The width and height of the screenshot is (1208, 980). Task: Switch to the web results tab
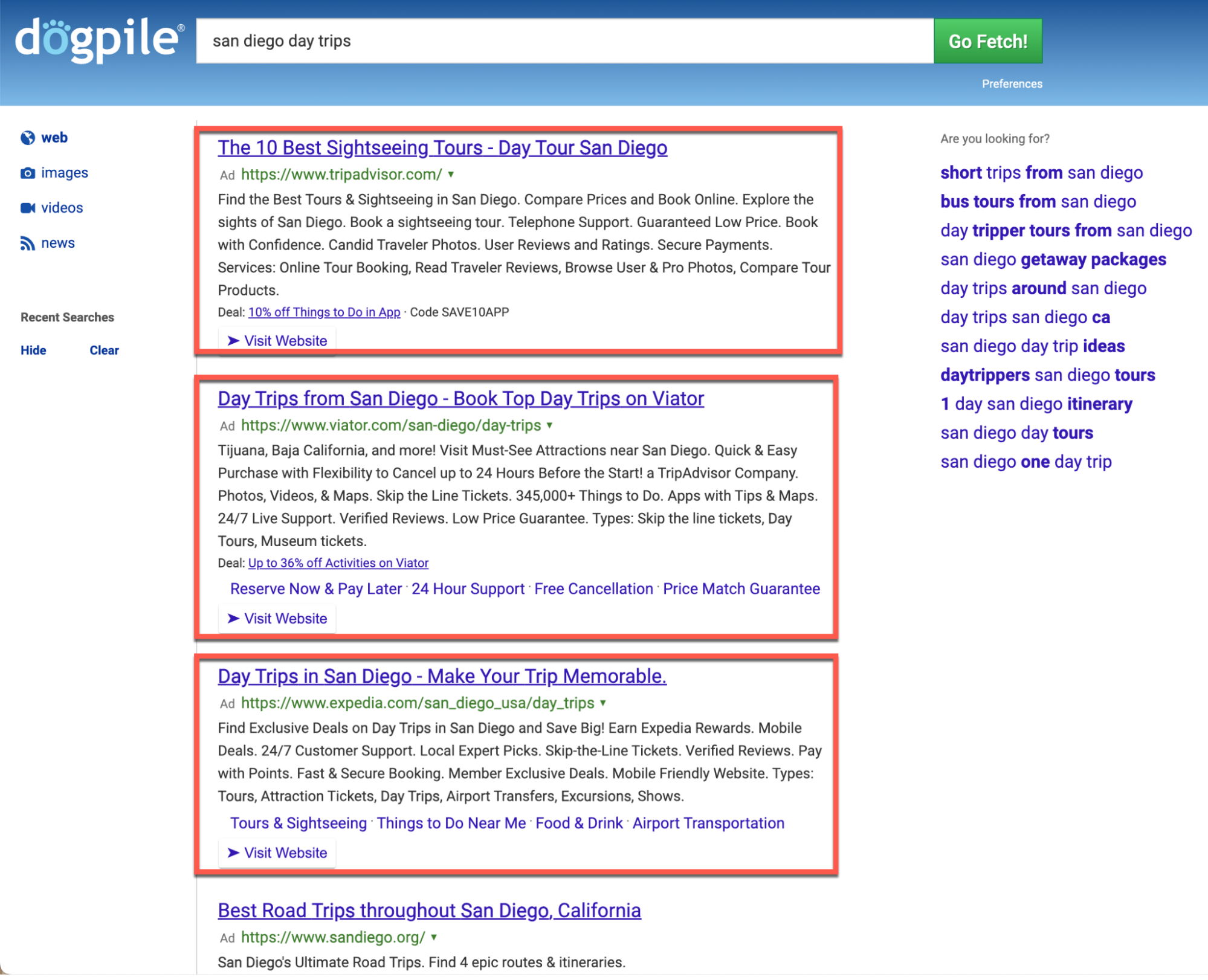pos(54,137)
